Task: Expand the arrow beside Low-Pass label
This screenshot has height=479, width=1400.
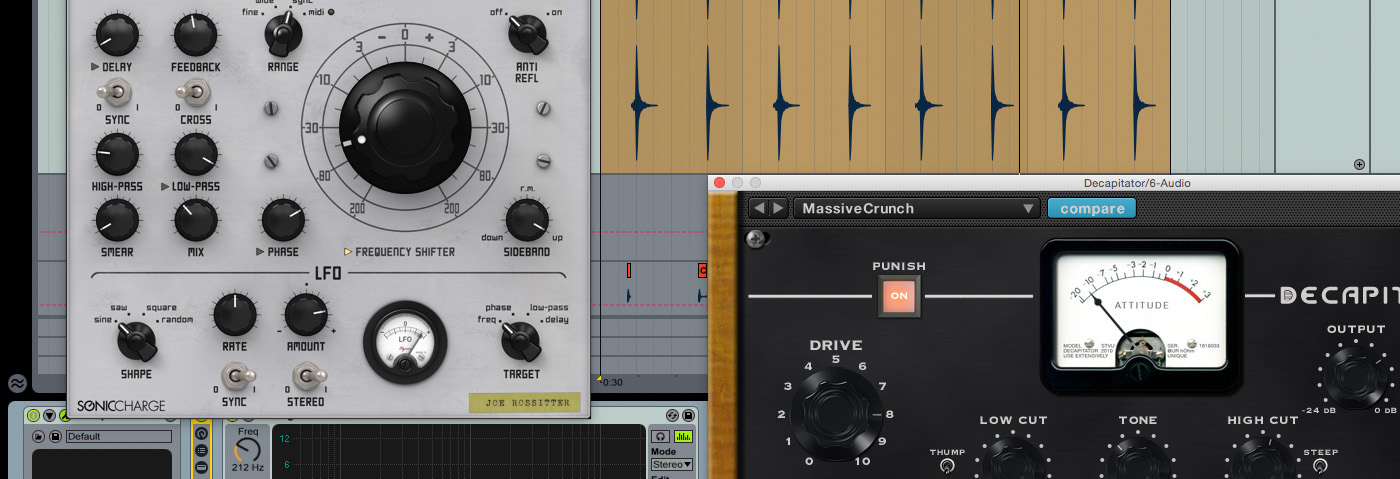Action: 165,186
